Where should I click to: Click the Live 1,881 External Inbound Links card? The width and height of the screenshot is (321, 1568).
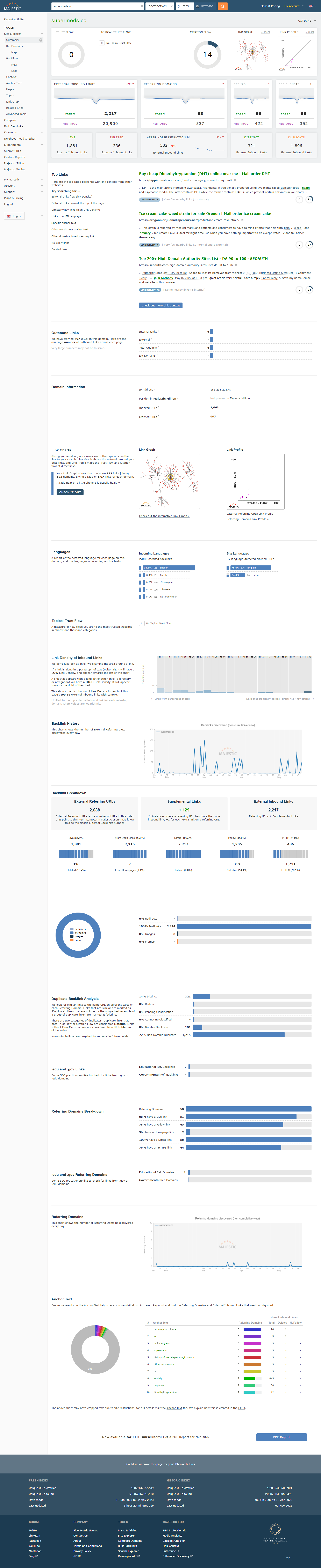tap(72, 145)
